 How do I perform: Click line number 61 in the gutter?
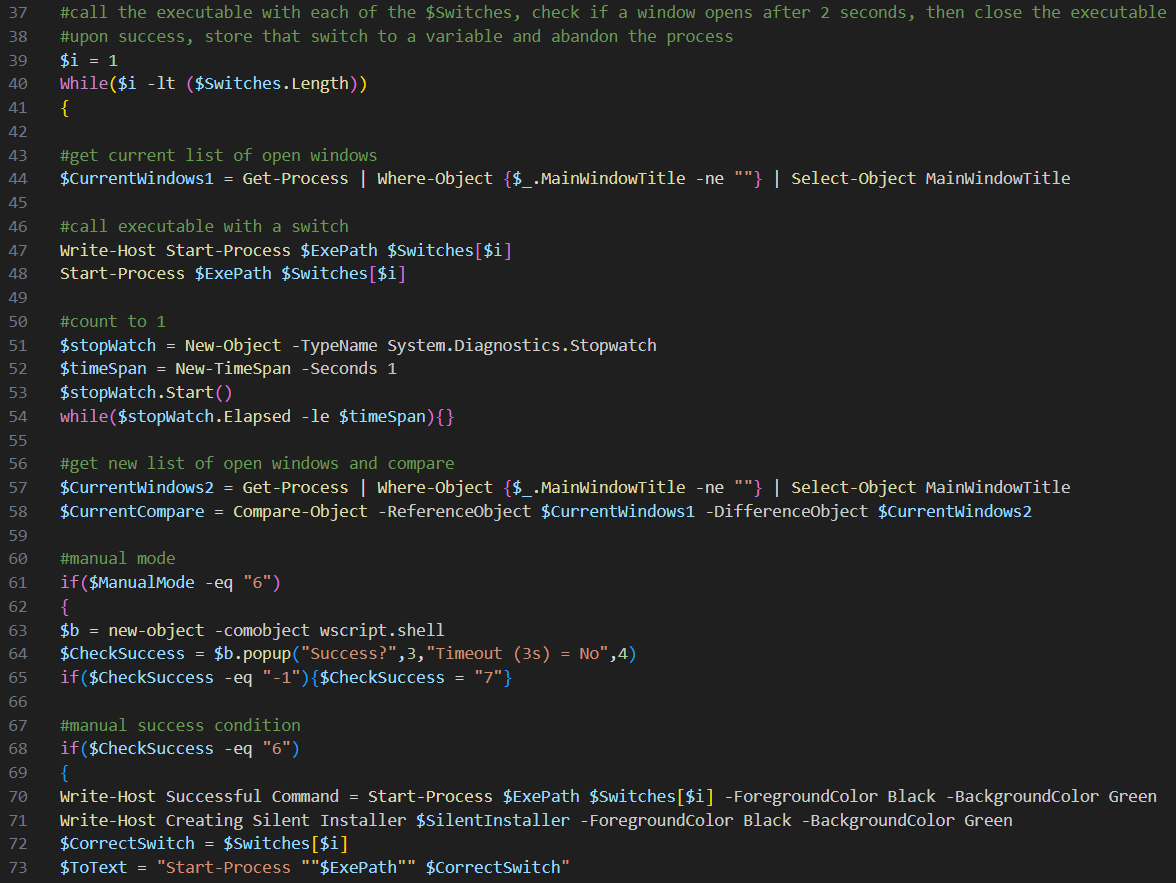18,582
